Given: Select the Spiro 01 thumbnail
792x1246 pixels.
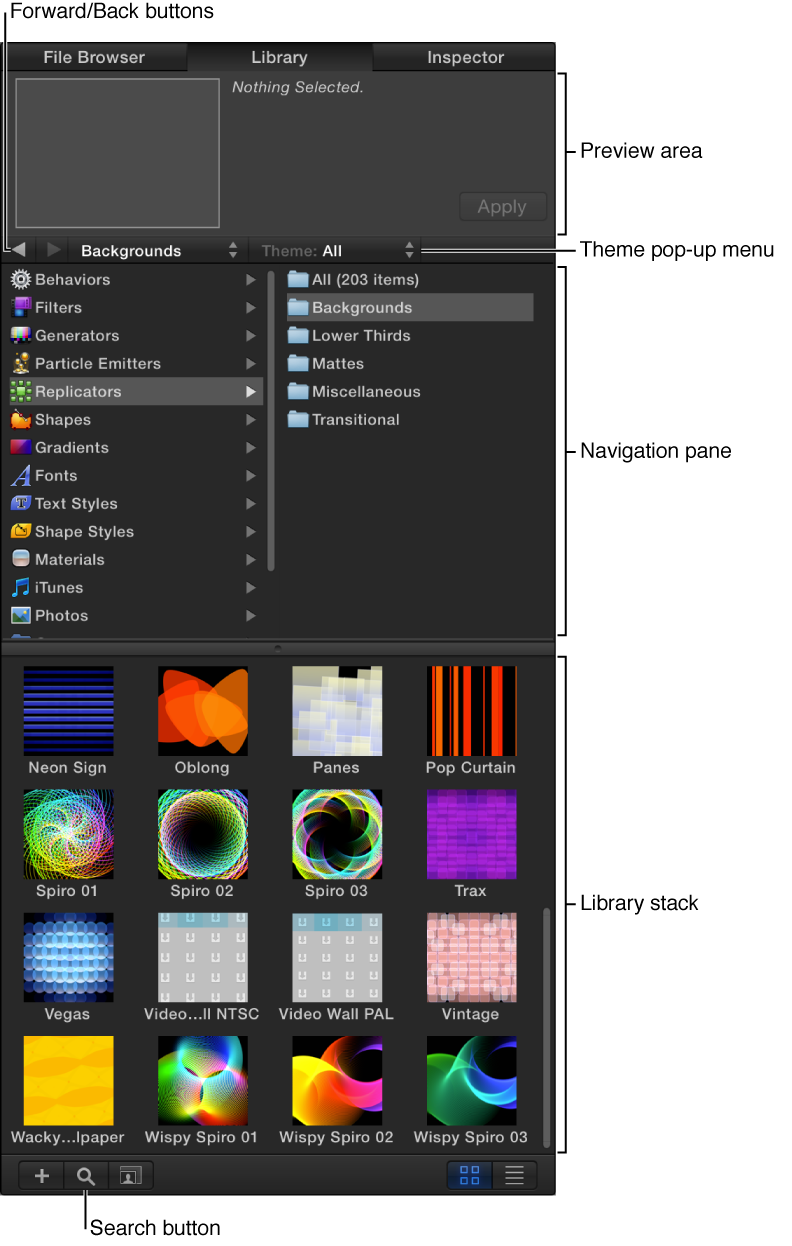Looking at the screenshot, I should [x=68, y=834].
